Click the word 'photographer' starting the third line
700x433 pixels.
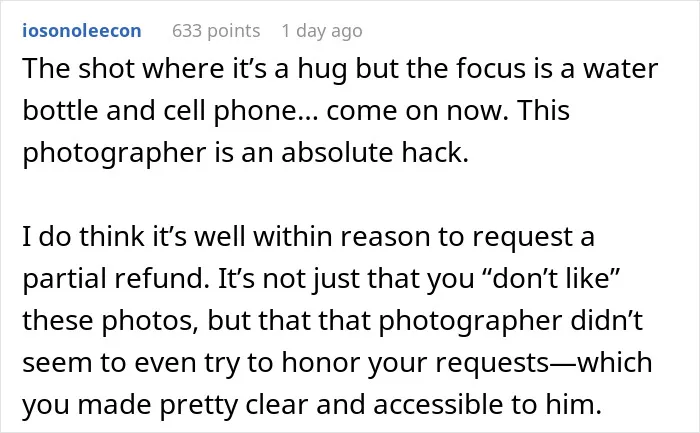pyautogui.click(x=114, y=152)
